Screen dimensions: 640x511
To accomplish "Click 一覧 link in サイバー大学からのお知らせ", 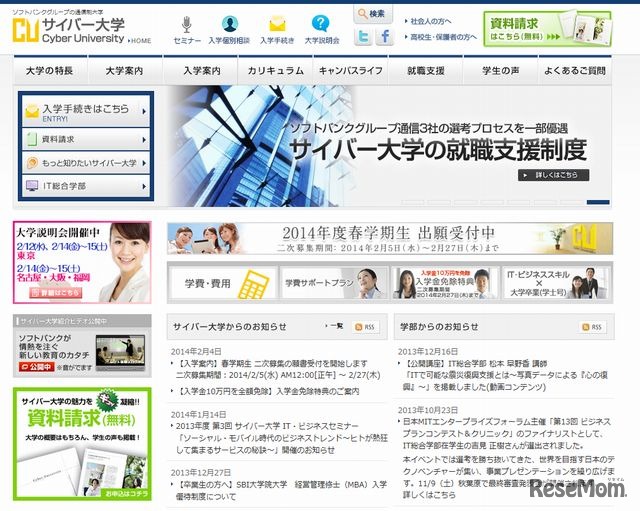I will click(335, 326).
